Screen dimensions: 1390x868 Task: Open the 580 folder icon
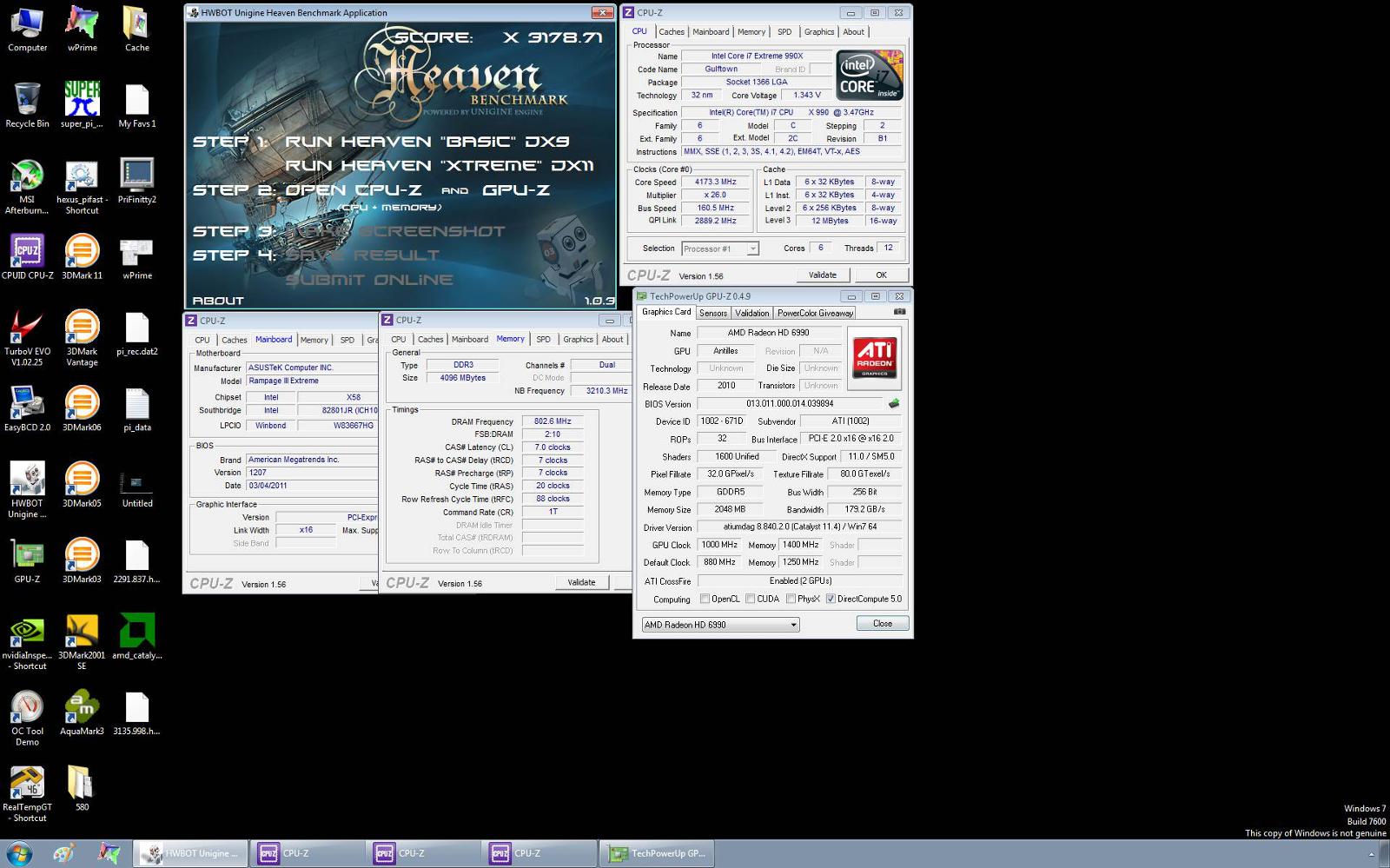(82, 788)
